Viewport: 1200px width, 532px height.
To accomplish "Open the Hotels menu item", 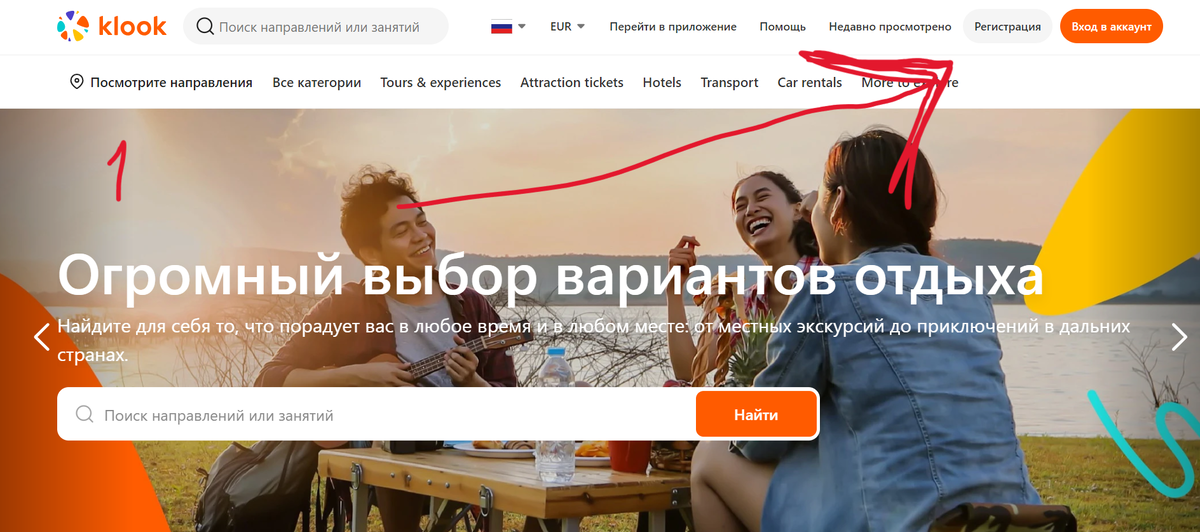I will pyautogui.click(x=662, y=83).
